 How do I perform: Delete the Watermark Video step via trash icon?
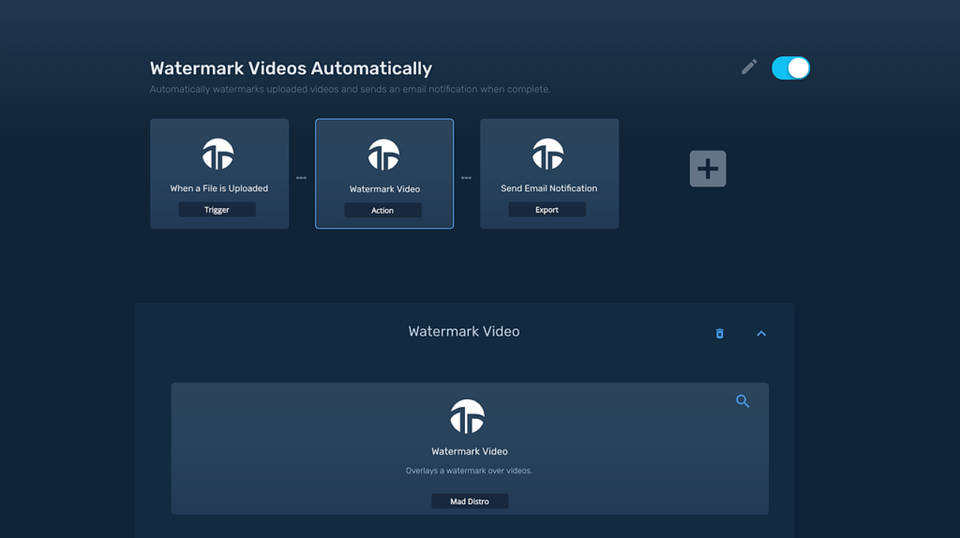pos(719,333)
